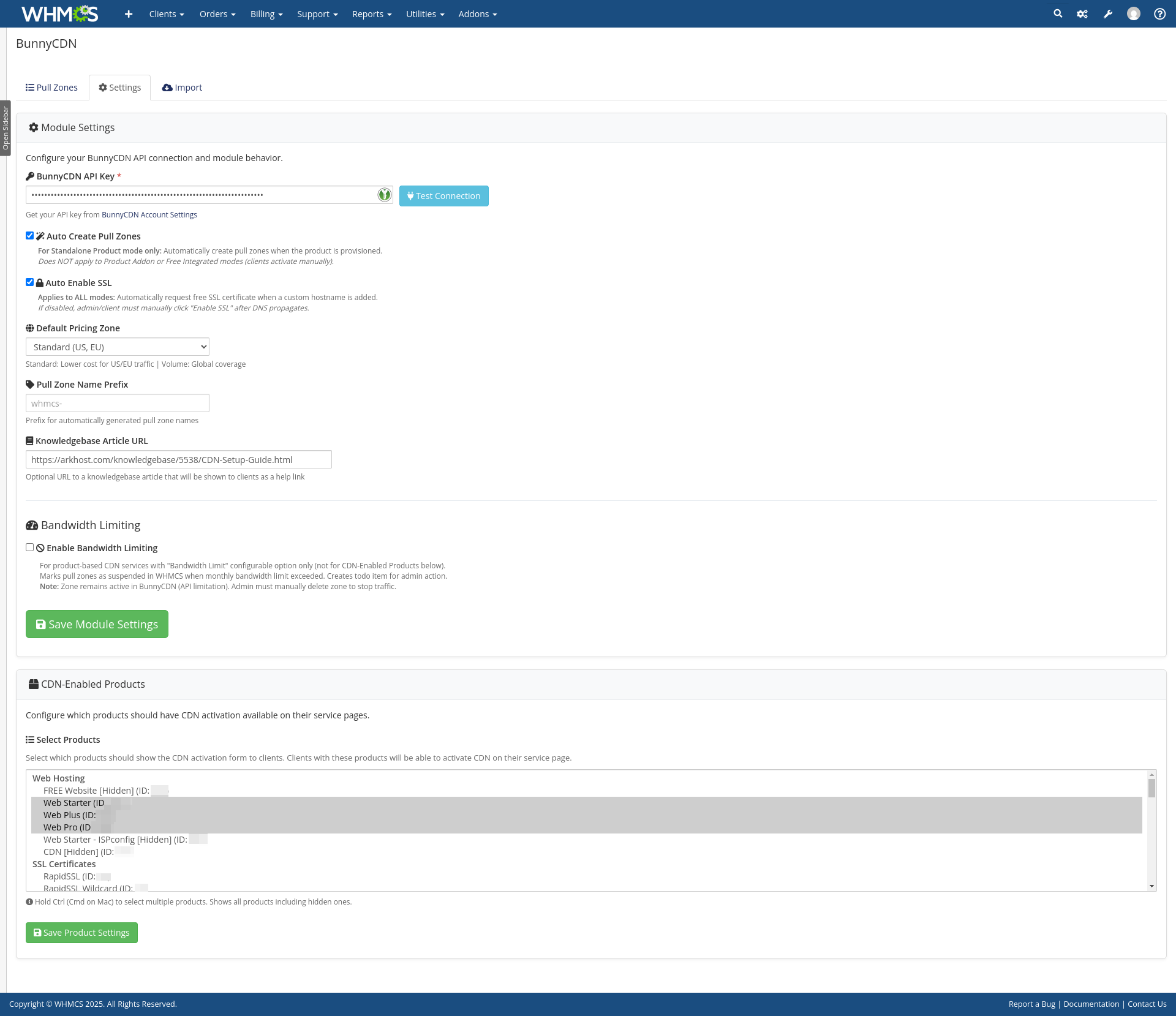Image resolution: width=1176 pixels, height=1016 pixels.
Task: Expand the Clients menu
Action: click(x=166, y=14)
